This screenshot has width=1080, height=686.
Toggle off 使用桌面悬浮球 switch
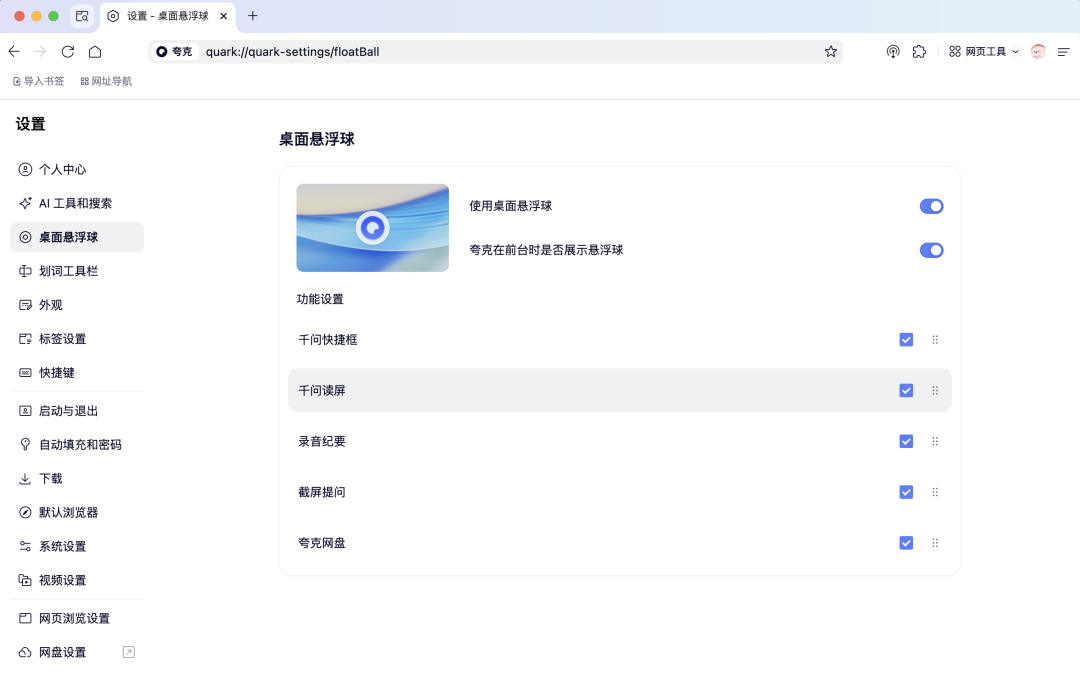tap(931, 206)
